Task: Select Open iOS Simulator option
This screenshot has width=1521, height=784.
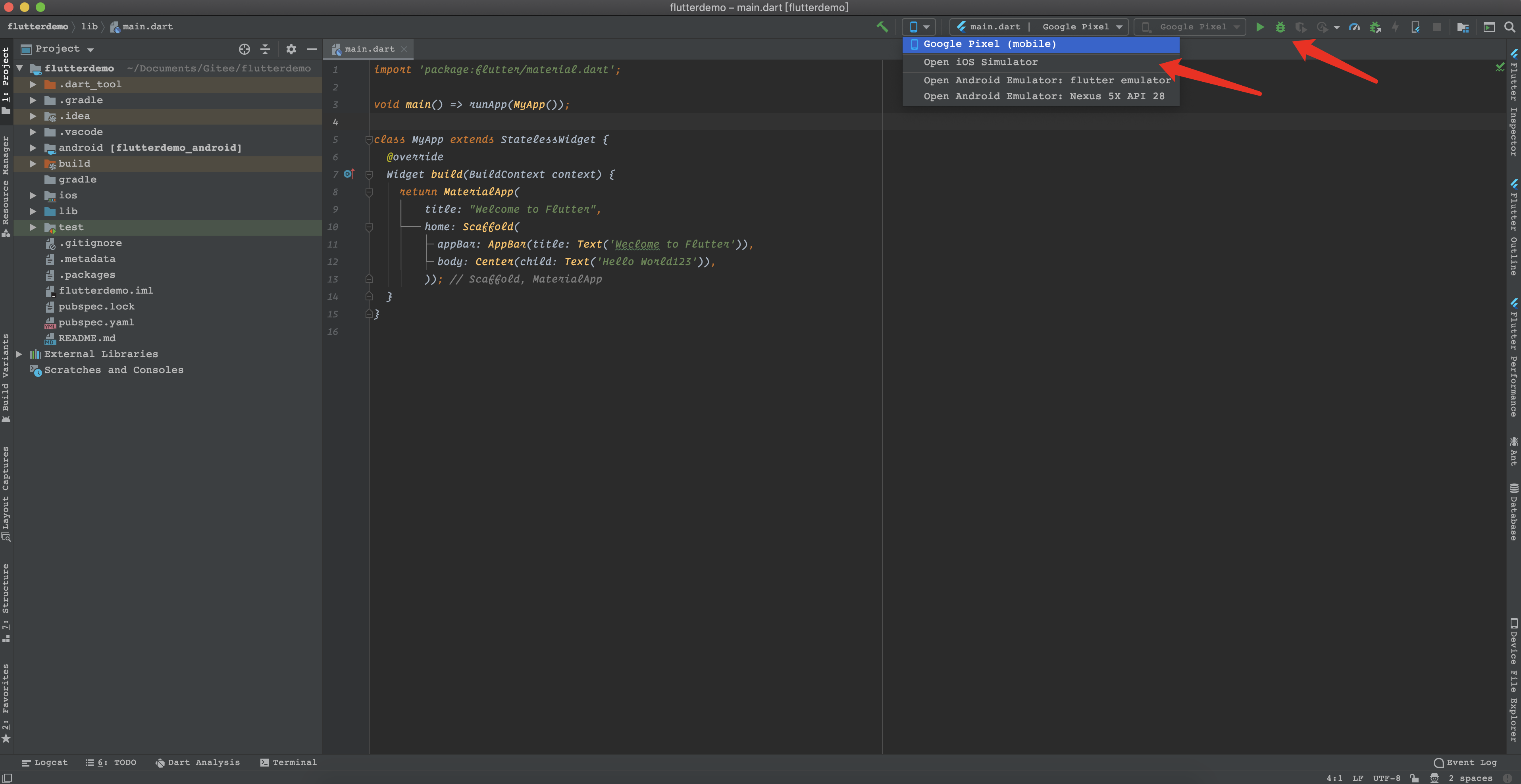Action: [x=980, y=62]
